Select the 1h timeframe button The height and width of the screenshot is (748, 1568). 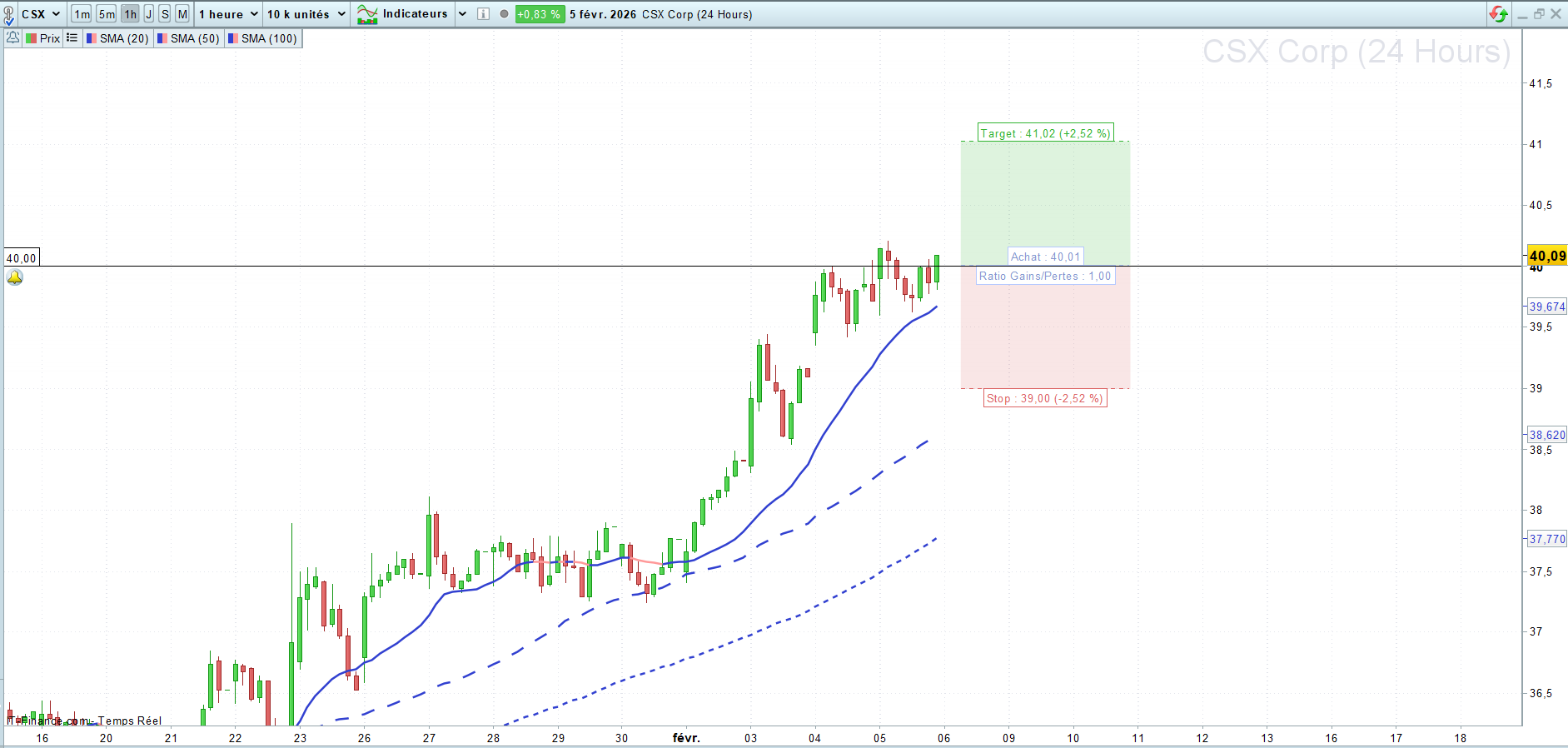130,14
